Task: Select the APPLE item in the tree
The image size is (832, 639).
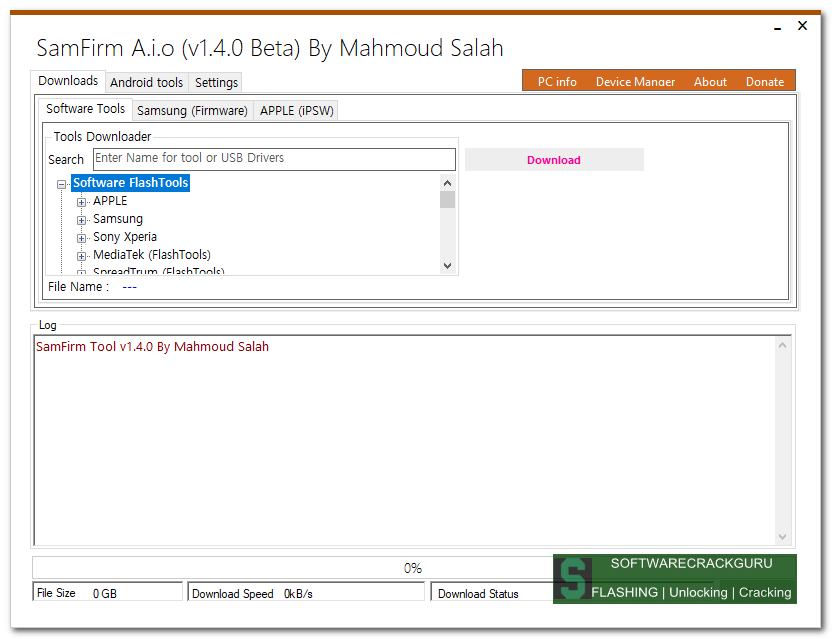Action: (110, 201)
